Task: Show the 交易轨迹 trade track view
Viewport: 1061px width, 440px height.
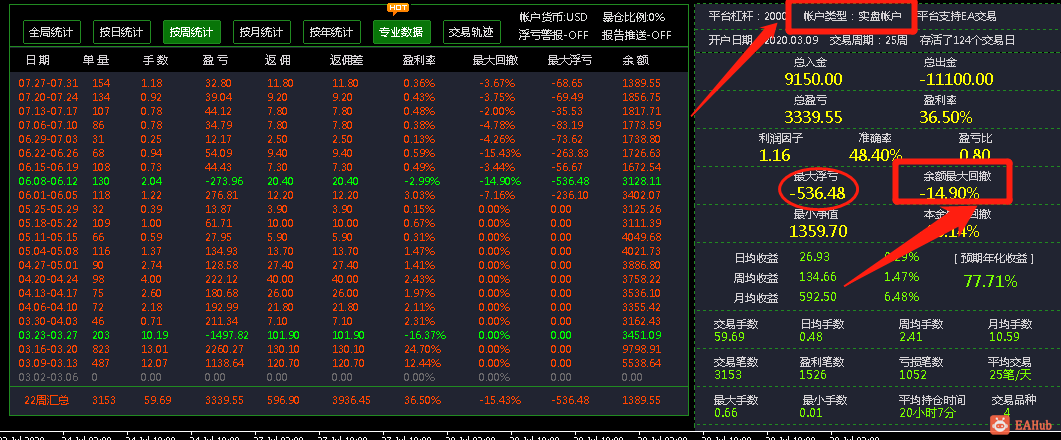Action: click(472, 32)
